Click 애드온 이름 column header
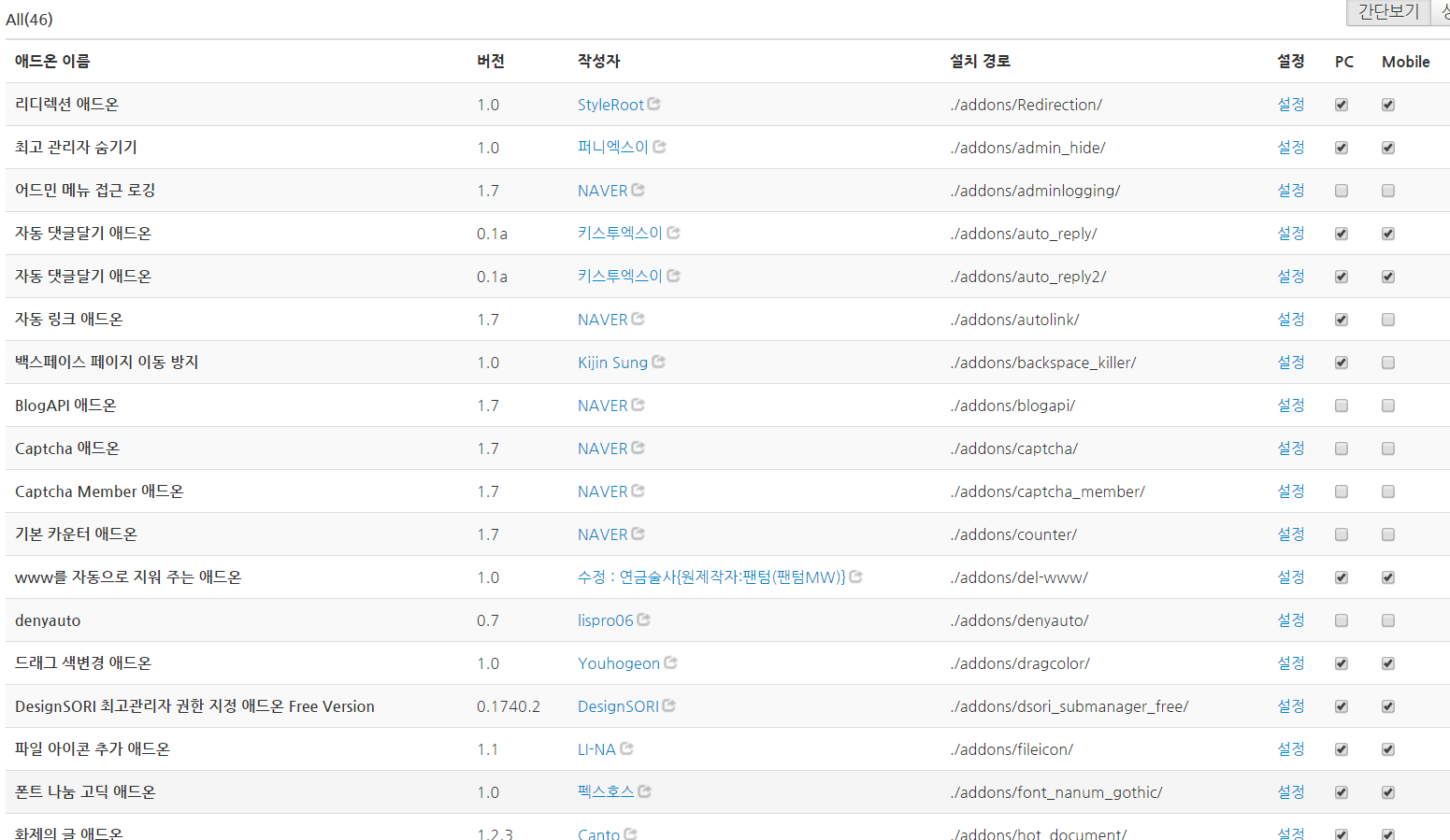The image size is (1450, 840). click(52, 61)
